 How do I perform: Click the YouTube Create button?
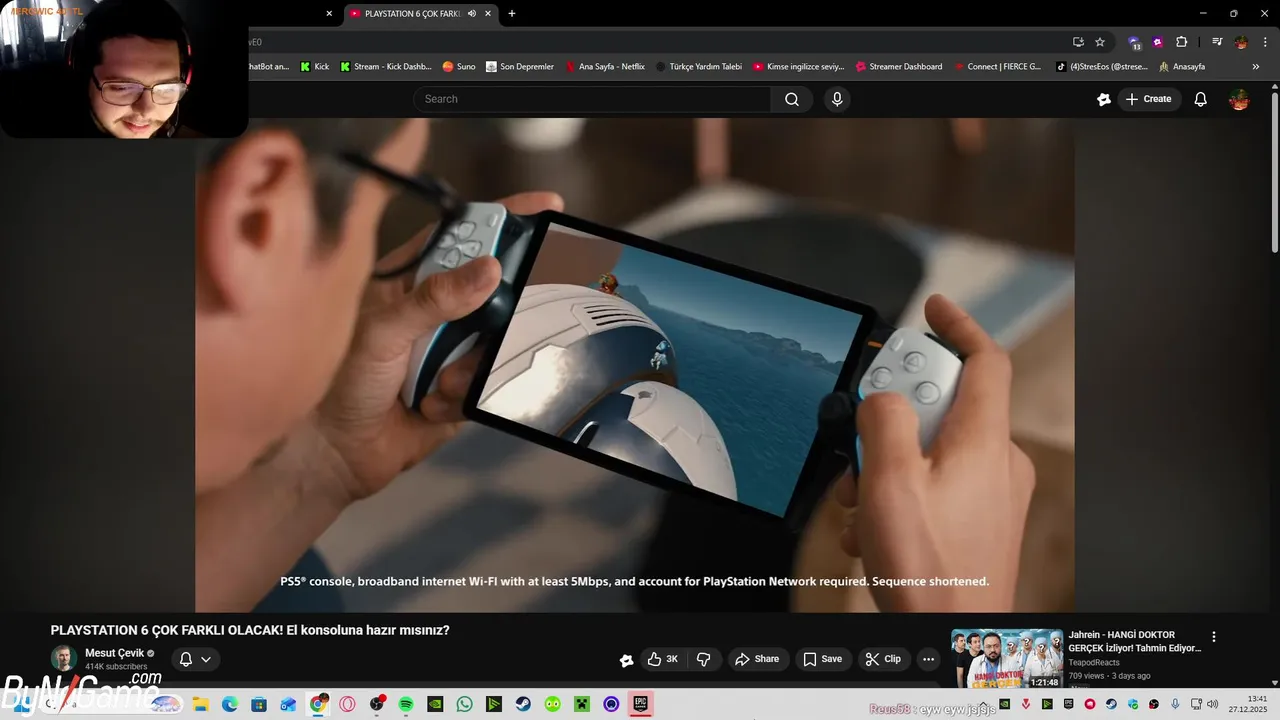(x=1148, y=99)
